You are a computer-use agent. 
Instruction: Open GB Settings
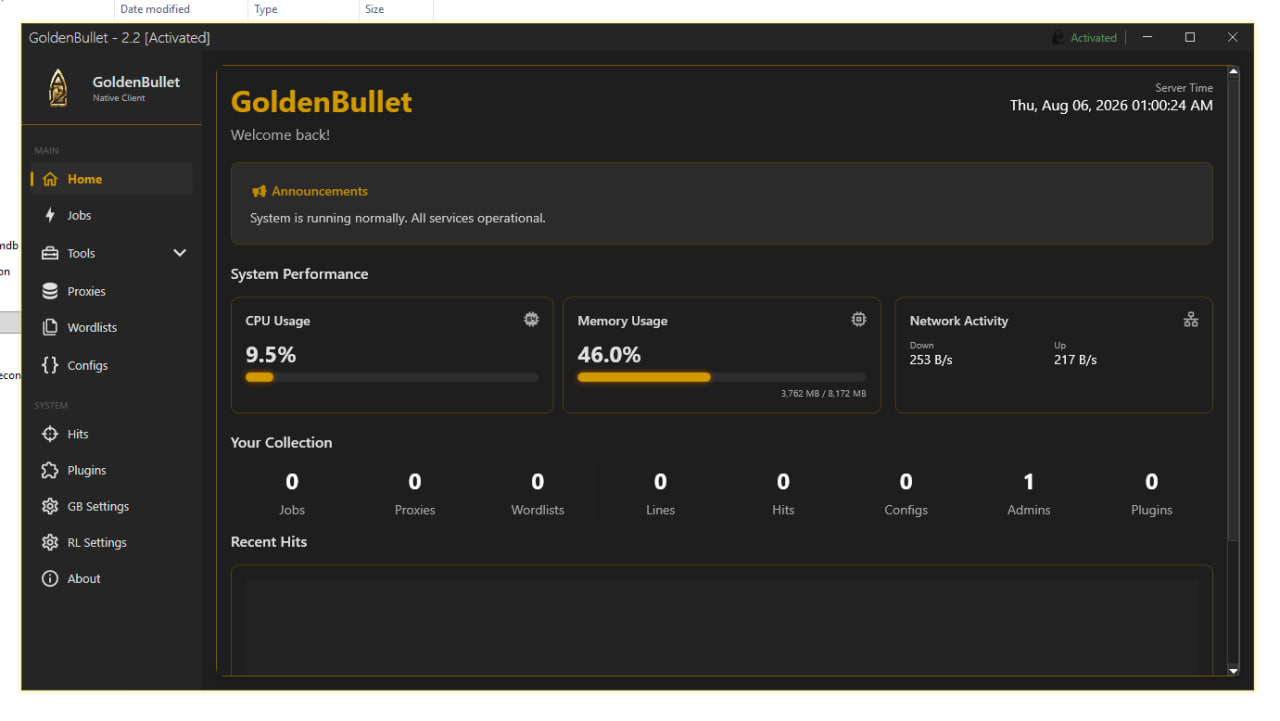click(x=112, y=506)
